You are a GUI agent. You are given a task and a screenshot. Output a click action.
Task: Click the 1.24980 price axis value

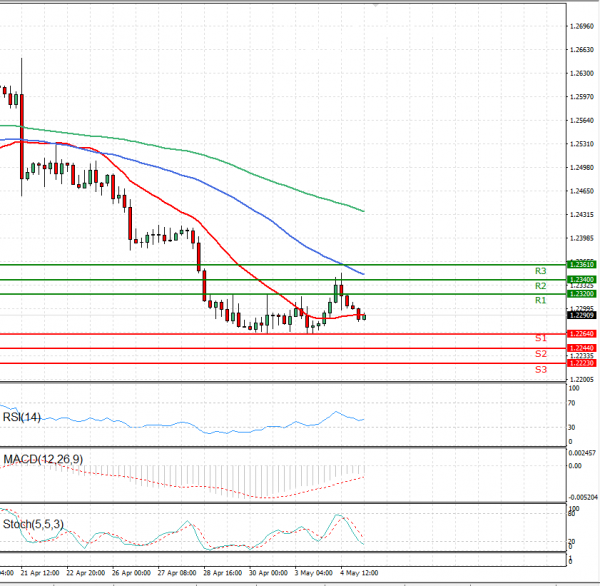[582, 167]
